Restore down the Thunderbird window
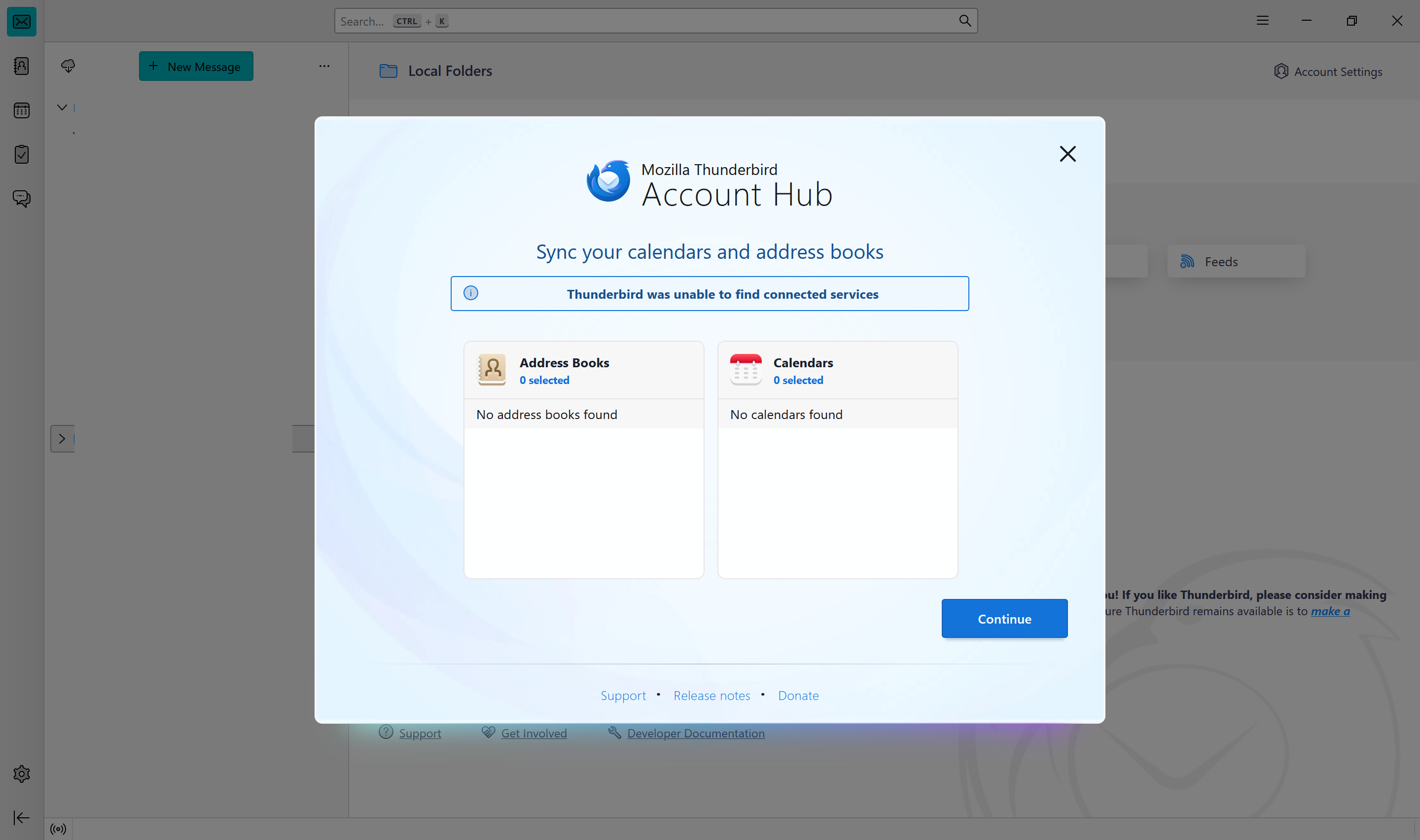 click(x=1351, y=21)
